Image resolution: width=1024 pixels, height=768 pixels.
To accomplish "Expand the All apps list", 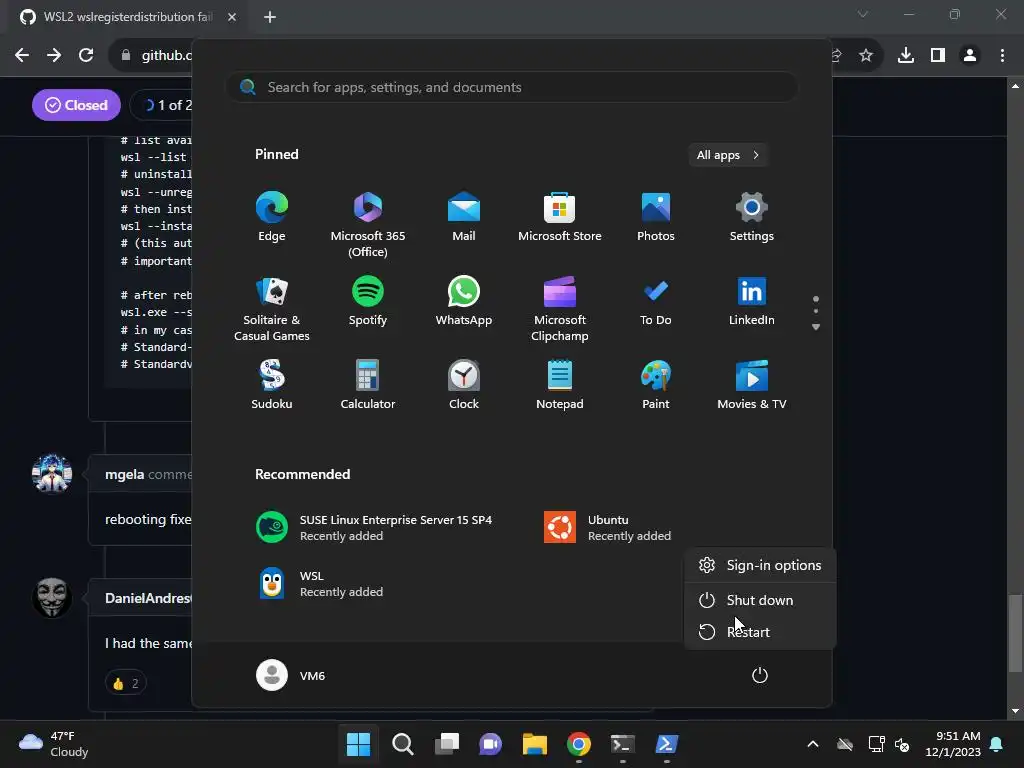I will [x=728, y=155].
